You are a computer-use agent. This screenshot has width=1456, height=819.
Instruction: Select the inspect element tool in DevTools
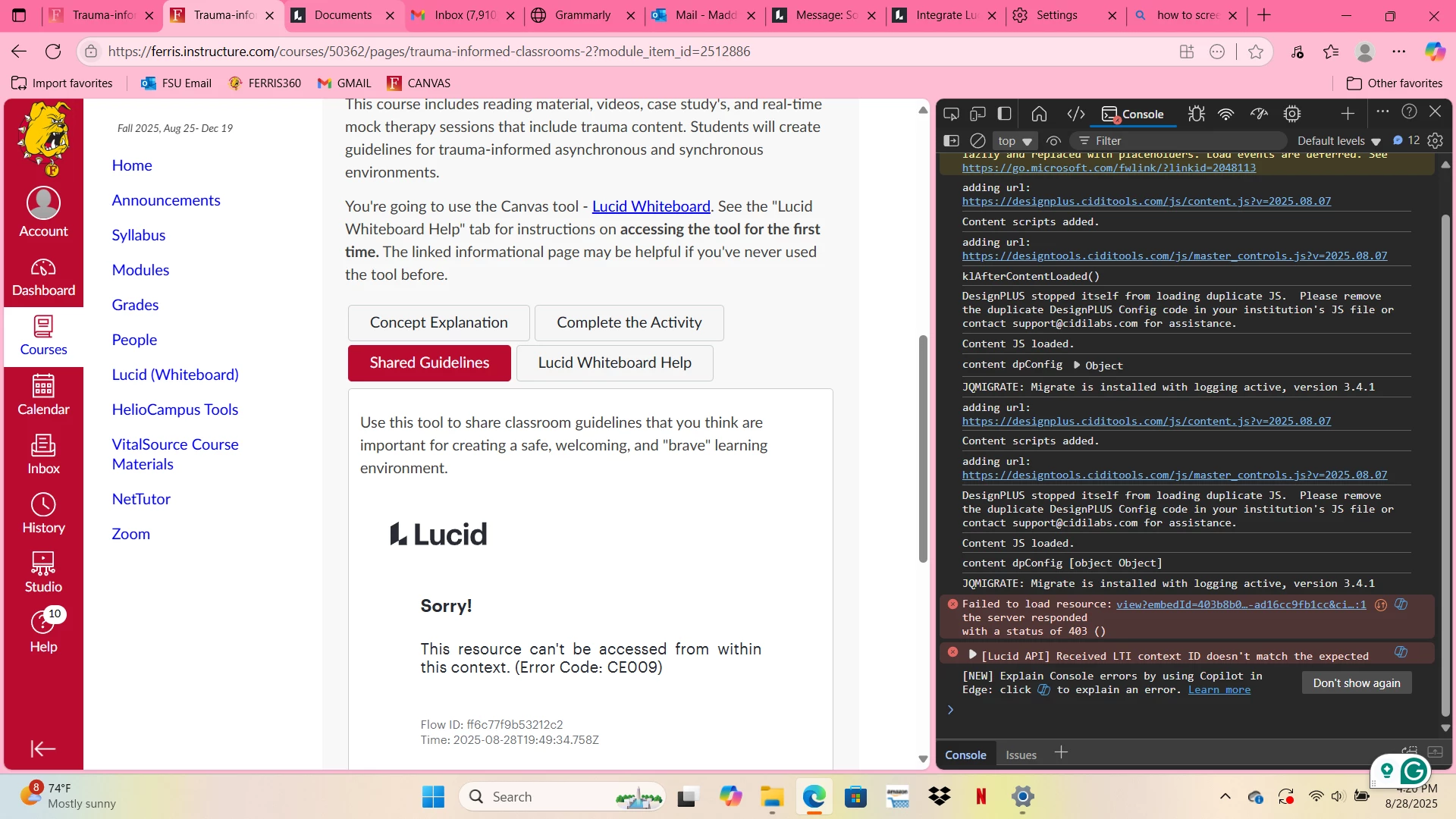951,114
